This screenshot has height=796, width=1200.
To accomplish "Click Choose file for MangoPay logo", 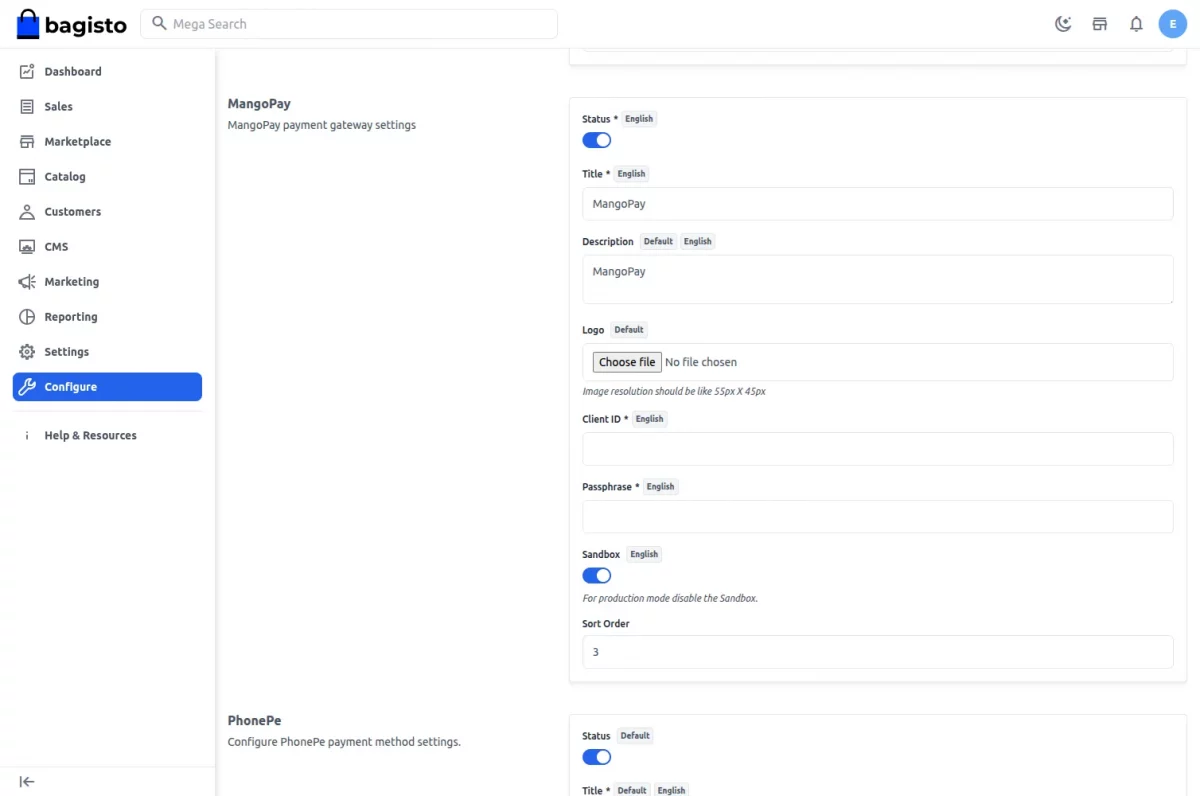I will 627,362.
